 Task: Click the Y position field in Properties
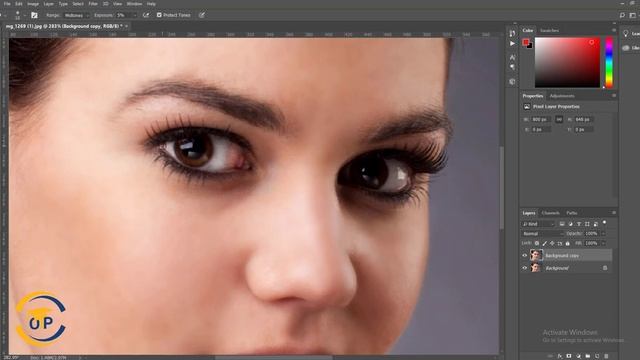coord(584,129)
